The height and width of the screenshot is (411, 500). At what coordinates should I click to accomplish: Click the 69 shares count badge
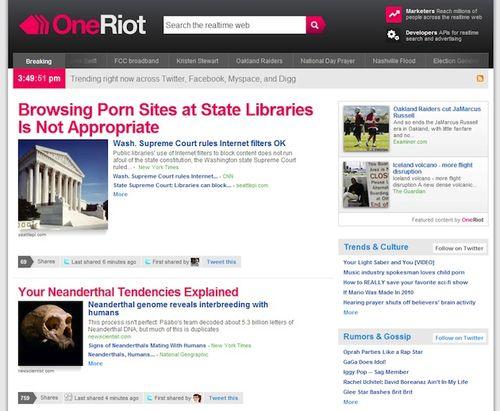pyautogui.click(x=25, y=262)
